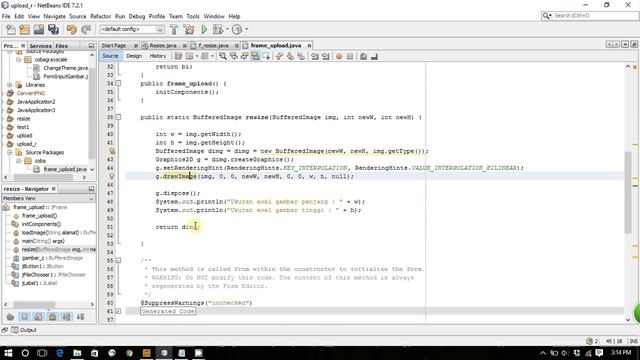Click the Shift Line Right editor icon
The height and width of the screenshot is (360, 640).
click(x=325, y=56)
